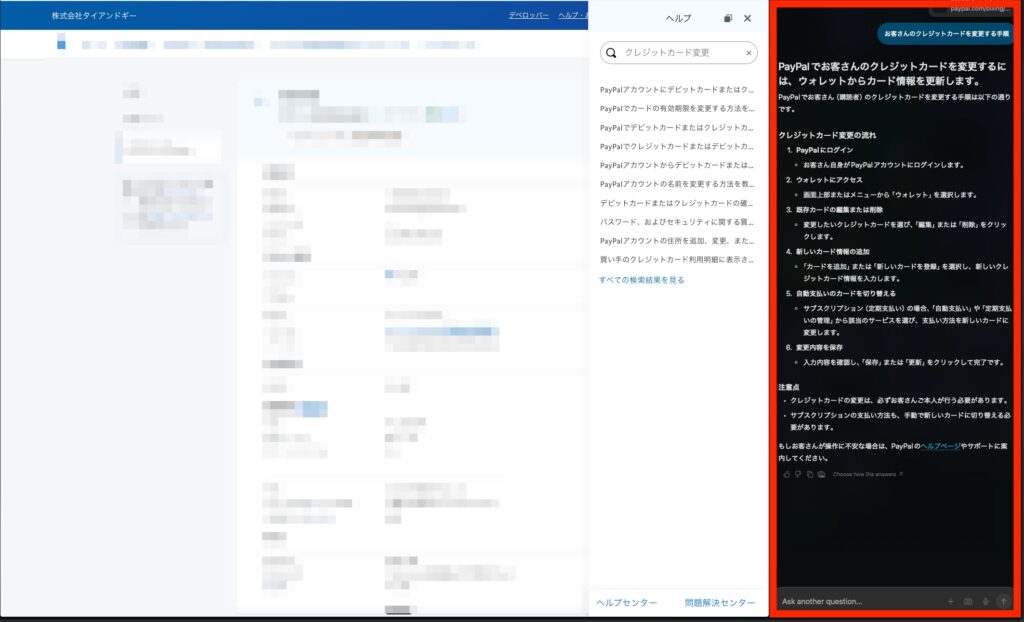1024x622 pixels.
Task: Focus the Help search field
Action: pyautogui.click(x=679, y=53)
